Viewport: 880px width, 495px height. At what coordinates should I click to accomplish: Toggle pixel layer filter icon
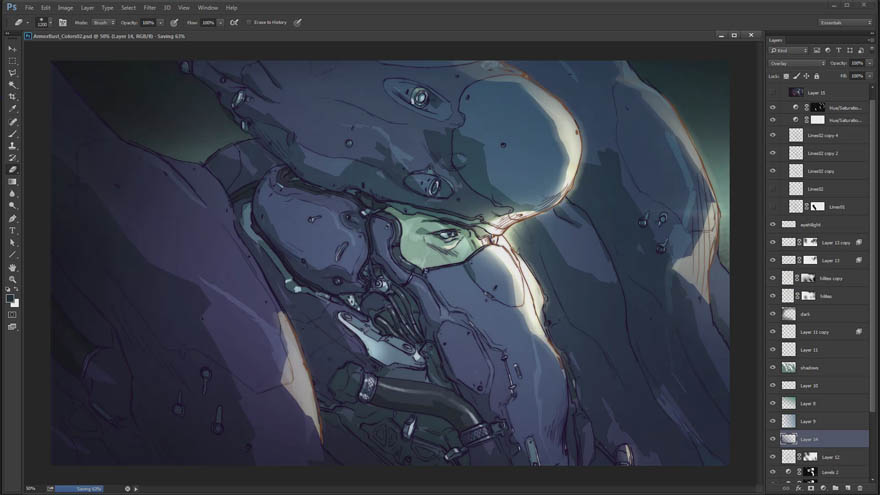817,51
